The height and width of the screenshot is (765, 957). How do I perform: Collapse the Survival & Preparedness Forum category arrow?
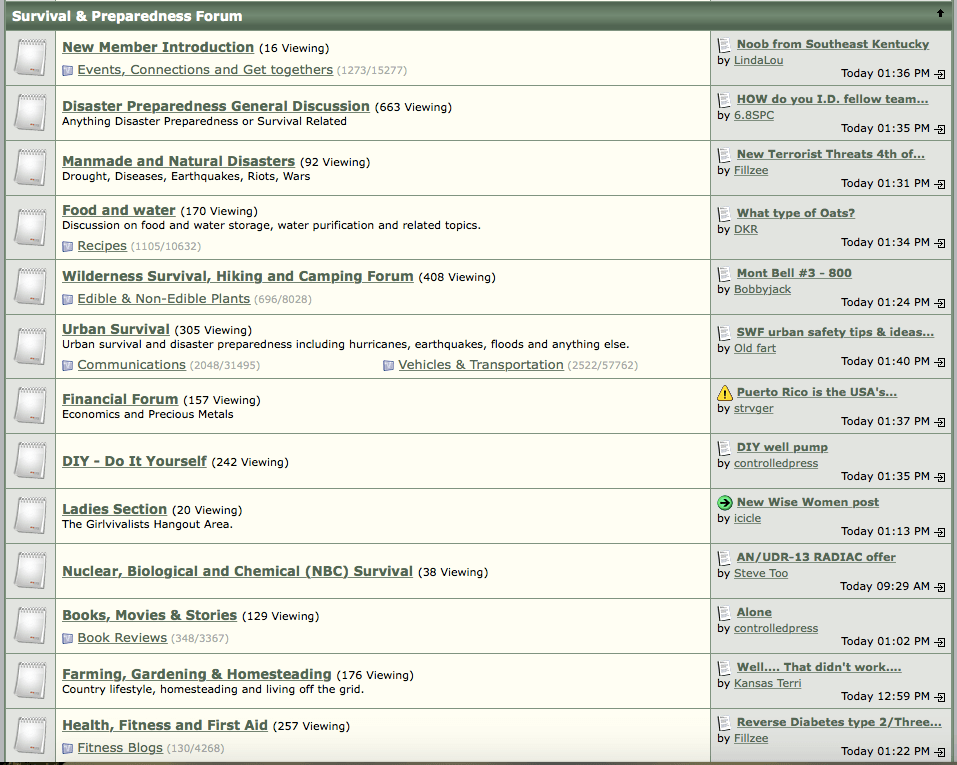click(x=940, y=13)
